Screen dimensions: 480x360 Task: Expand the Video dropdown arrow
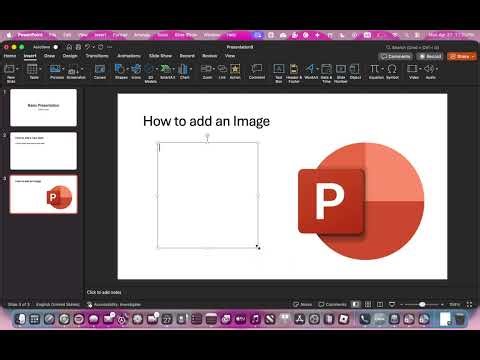420,69
